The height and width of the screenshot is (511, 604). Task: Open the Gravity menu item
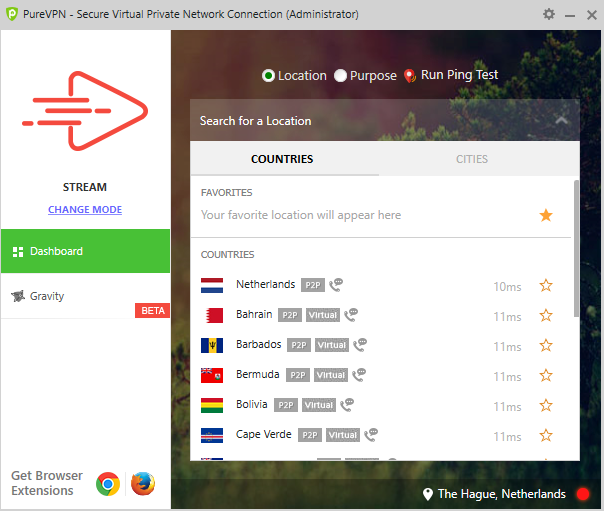[x=86, y=296]
